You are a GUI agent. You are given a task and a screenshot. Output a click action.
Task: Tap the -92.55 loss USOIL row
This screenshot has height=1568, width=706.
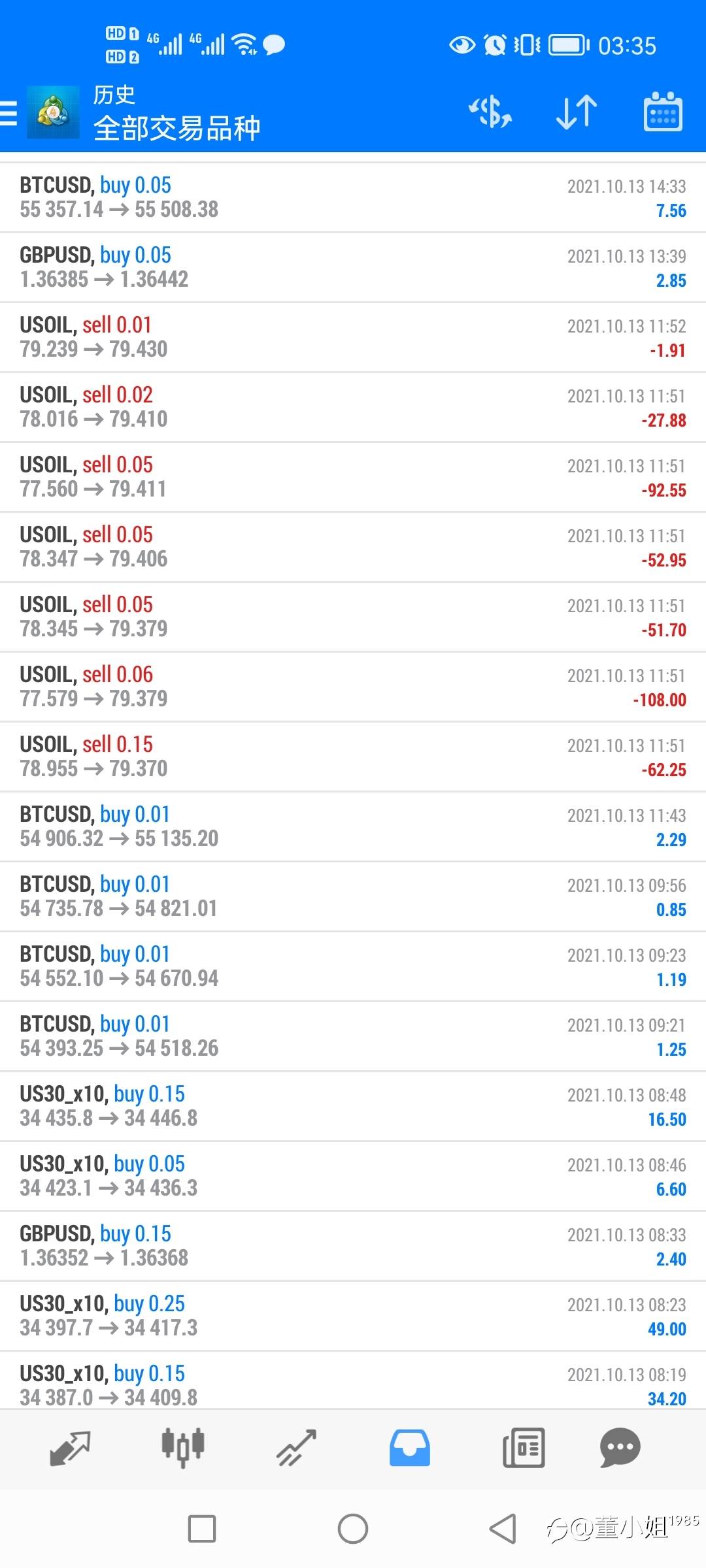coord(353,477)
